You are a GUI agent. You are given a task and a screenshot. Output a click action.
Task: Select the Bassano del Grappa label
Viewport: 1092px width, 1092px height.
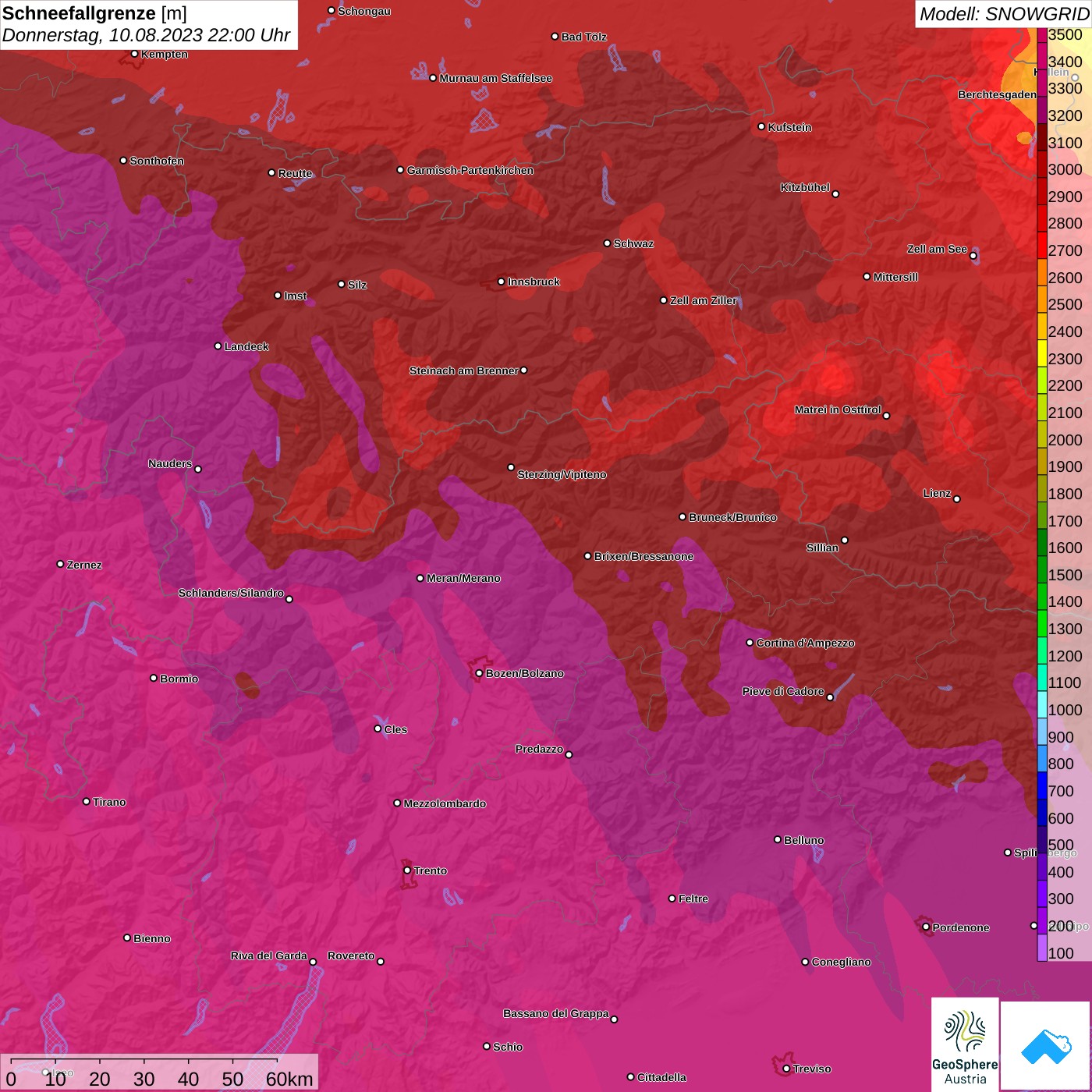coord(555,1013)
